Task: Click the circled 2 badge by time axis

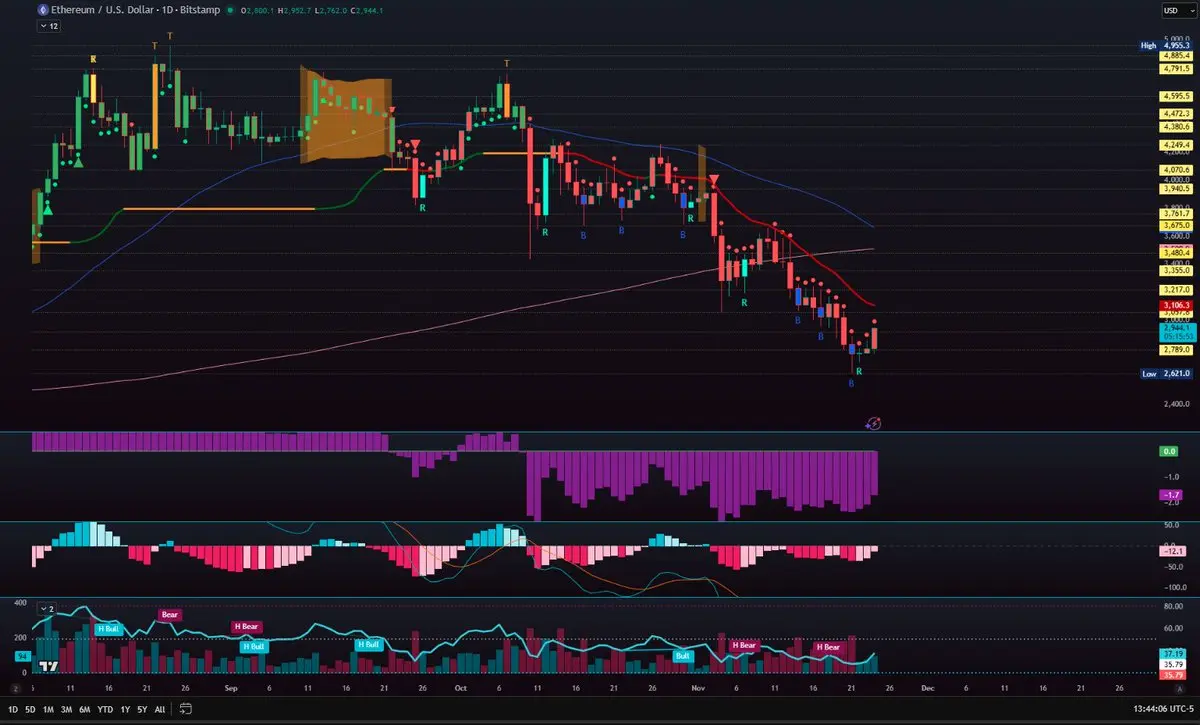Action: (x=14, y=689)
